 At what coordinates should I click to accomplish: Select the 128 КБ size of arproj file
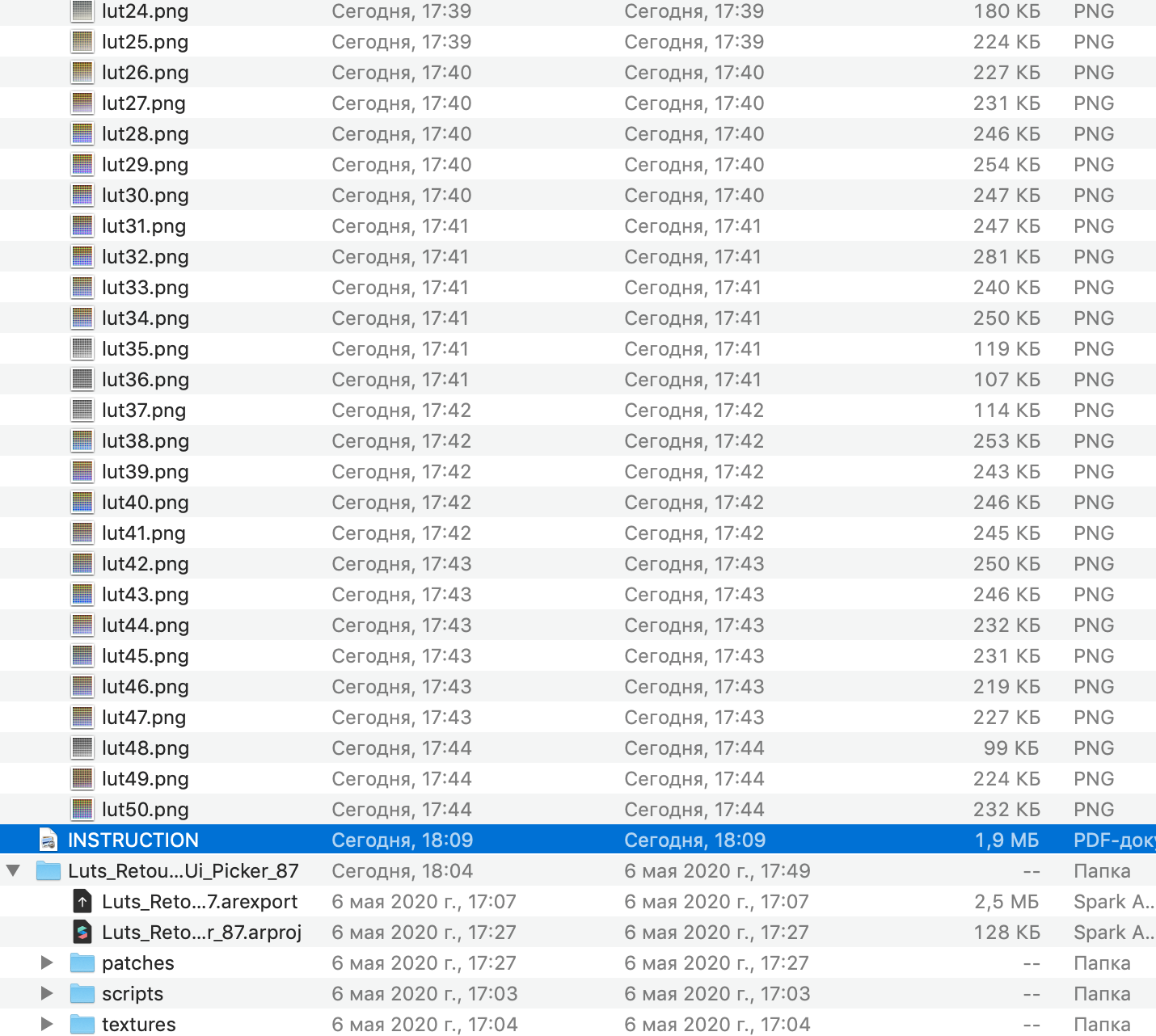[x=1006, y=933]
